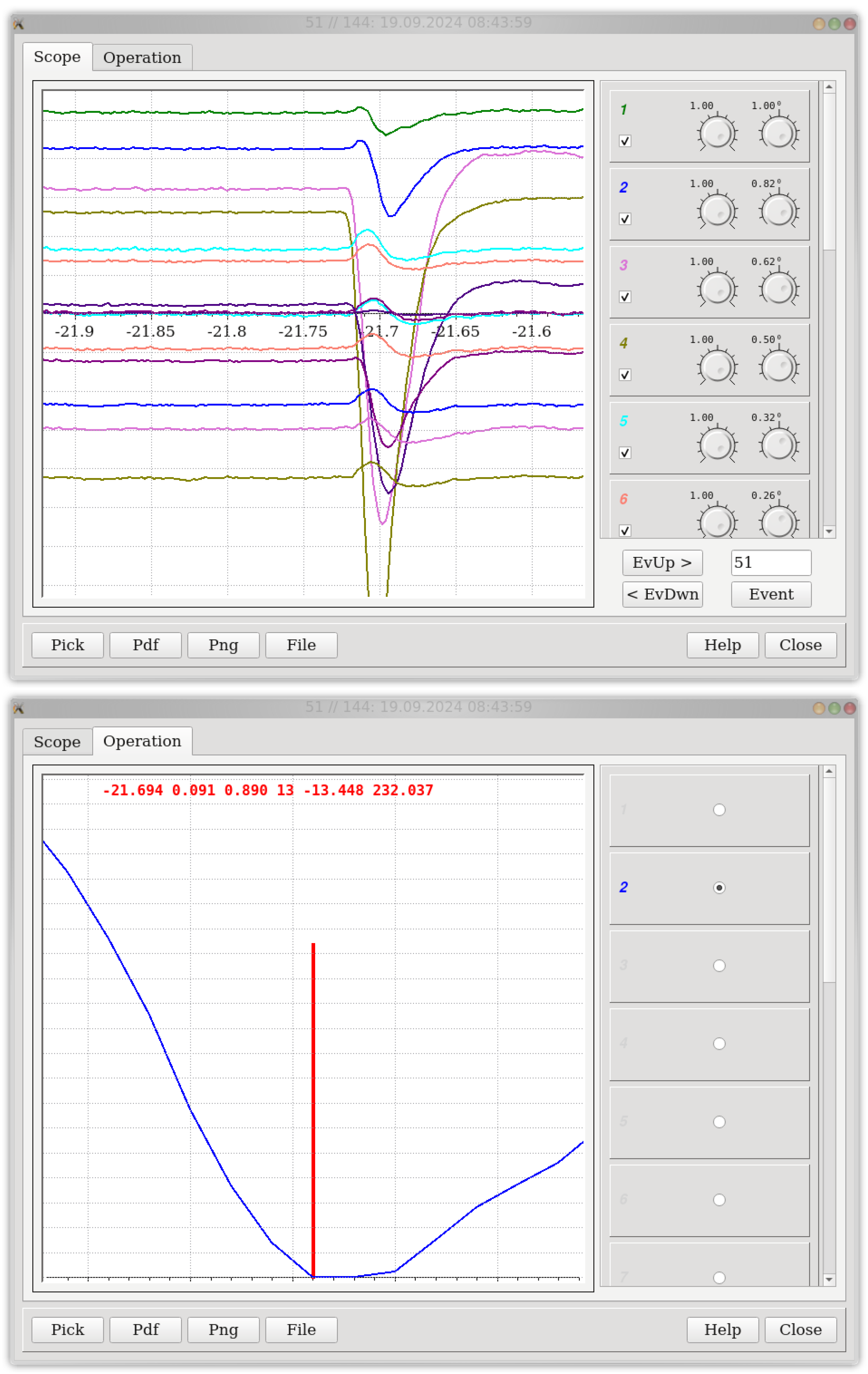Select channel 2 radio button
The image size is (868, 1374).
pos(719,887)
